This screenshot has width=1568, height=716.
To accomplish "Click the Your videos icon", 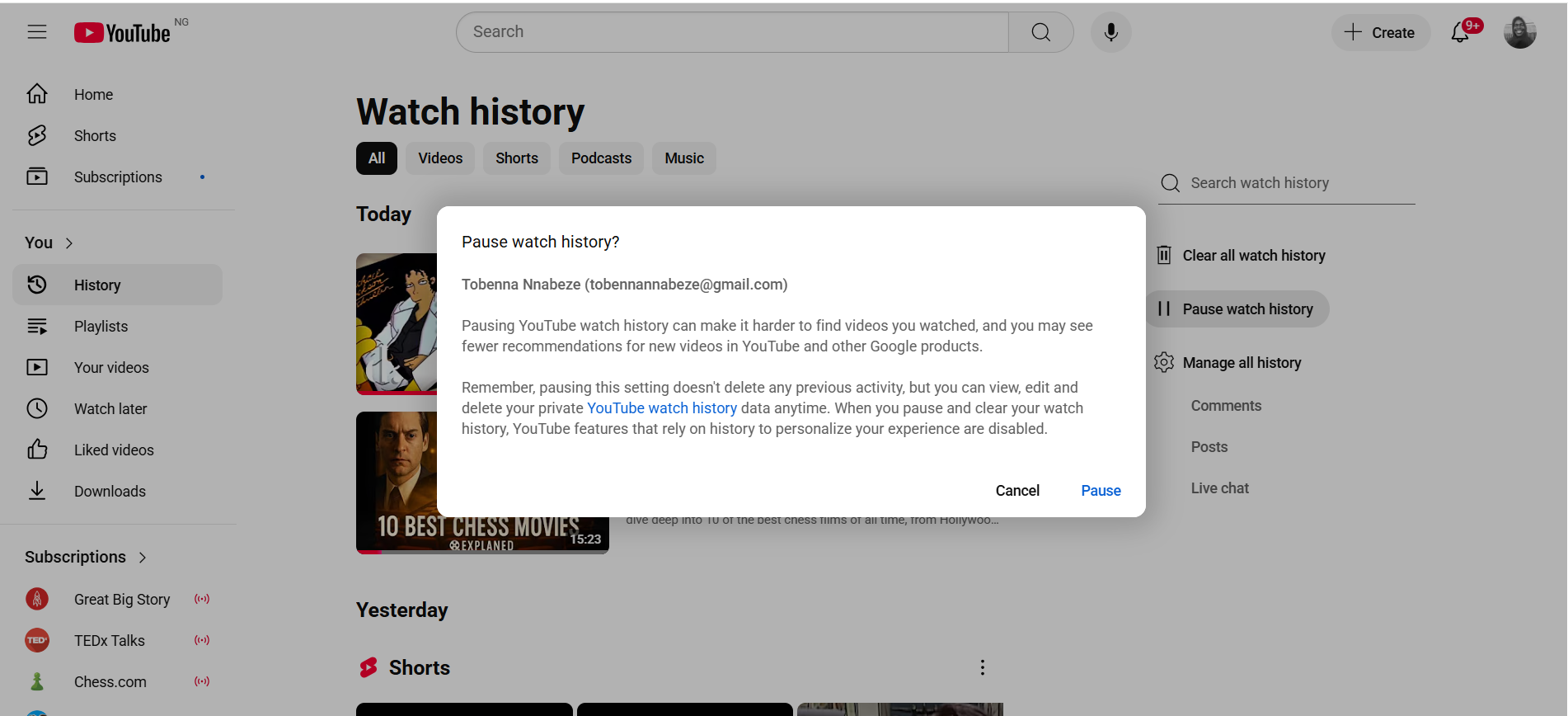I will point(37,367).
